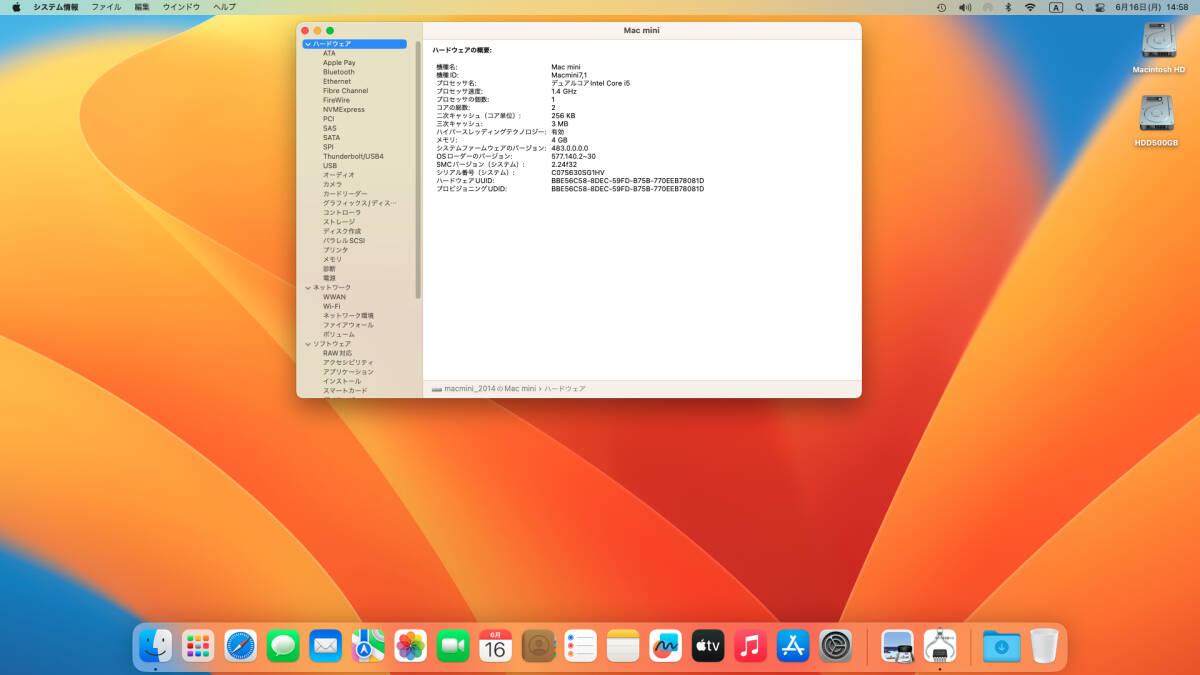This screenshot has width=1200, height=675.
Task: Click the Bluetooth status icon in the menu bar
Action: pyautogui.click(x=1008, y=7)
